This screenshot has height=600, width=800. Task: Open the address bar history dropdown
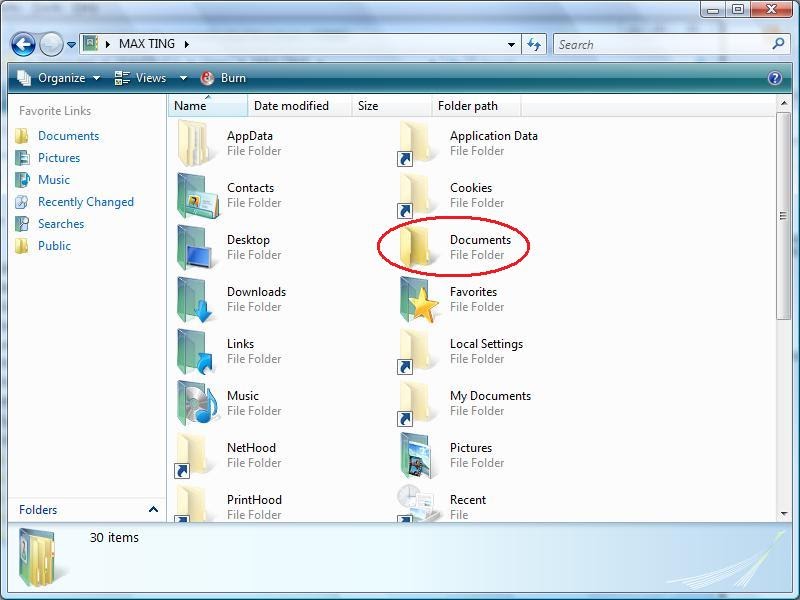click(511, 44)
